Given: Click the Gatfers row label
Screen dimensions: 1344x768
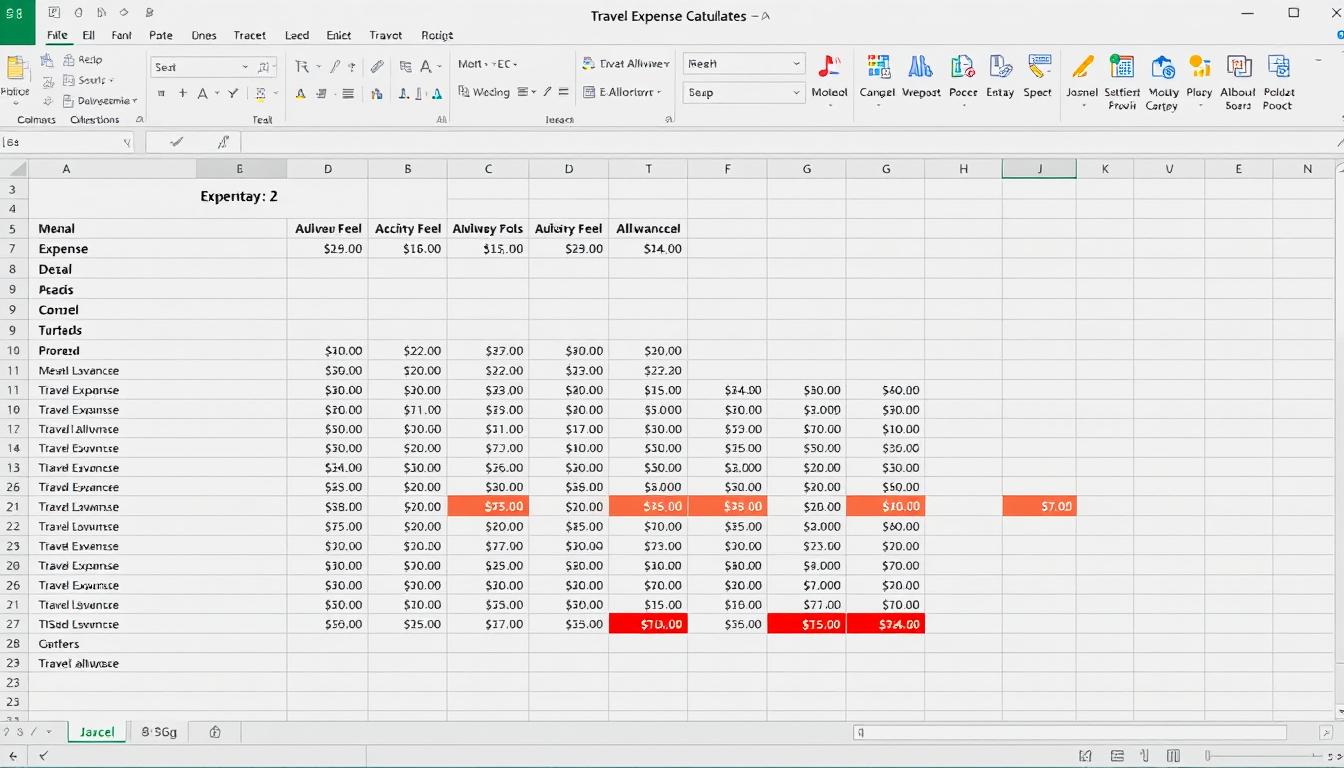Looking at the screenshot, I should coord(59,644).
